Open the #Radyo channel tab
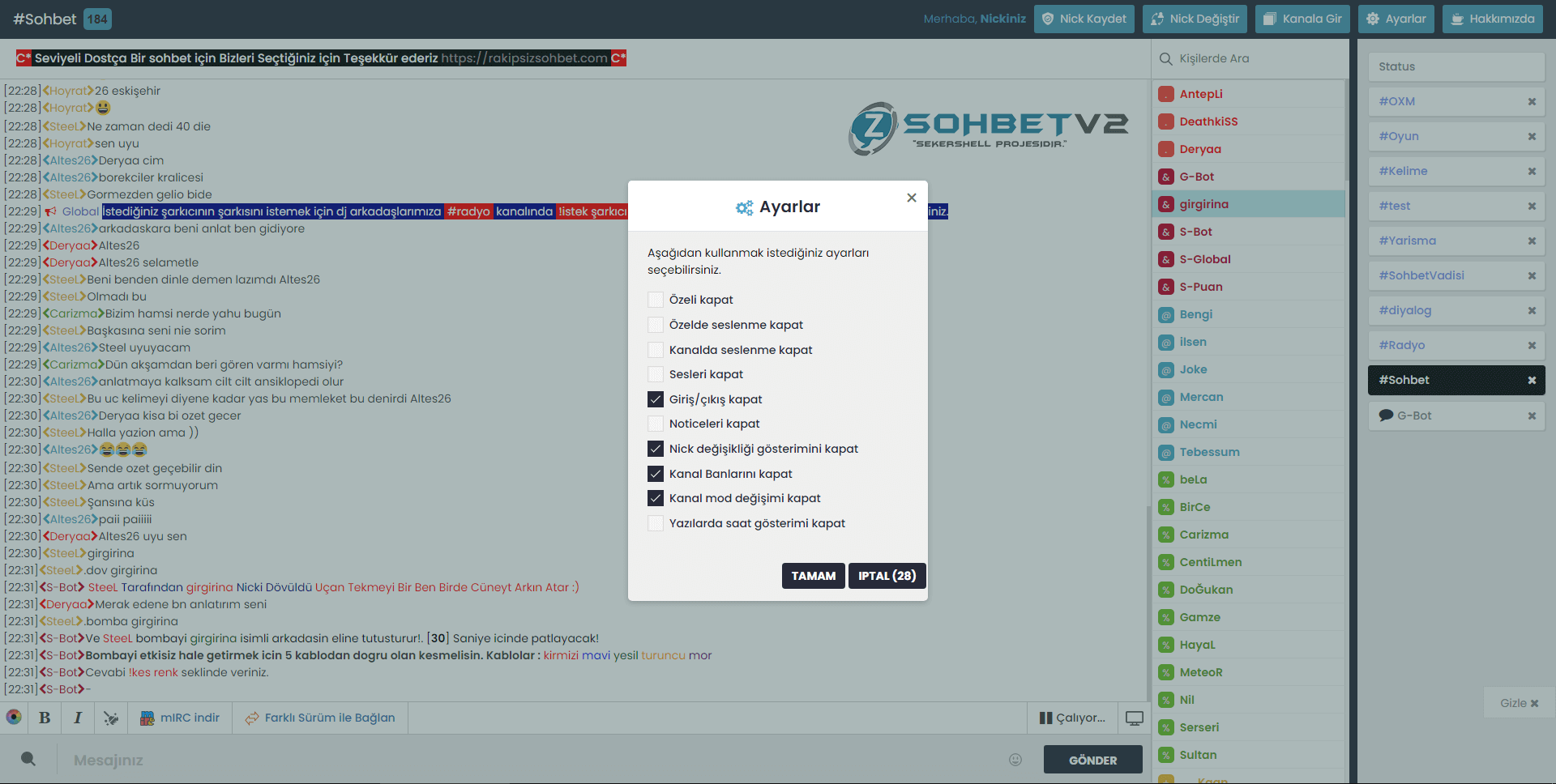This screenshot has width=1556, height=784. click(x=1456, y=345)
